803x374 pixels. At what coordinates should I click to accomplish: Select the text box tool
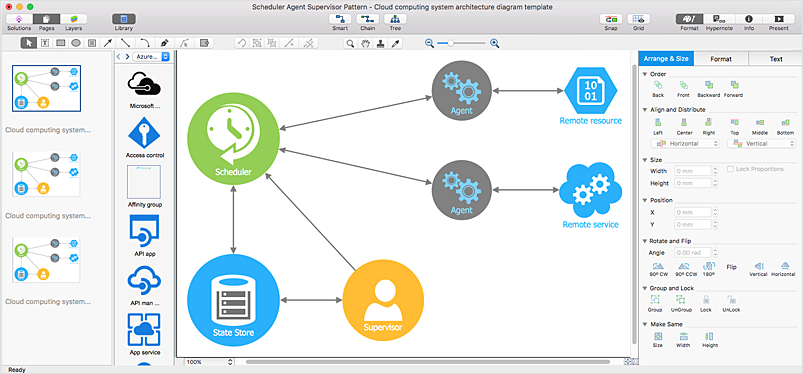click(45, 43)
